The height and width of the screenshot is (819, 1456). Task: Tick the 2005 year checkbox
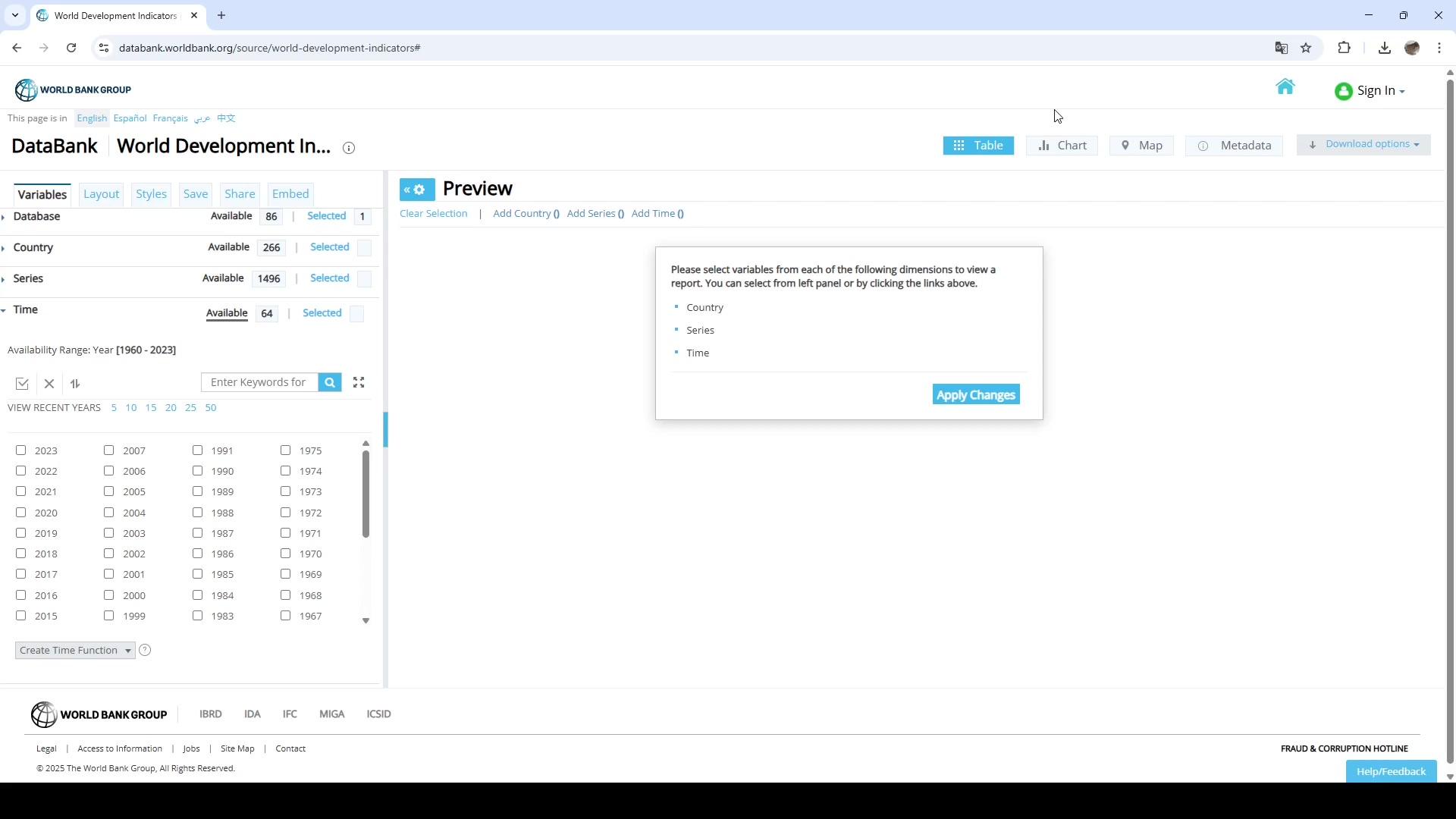[109, 491]
